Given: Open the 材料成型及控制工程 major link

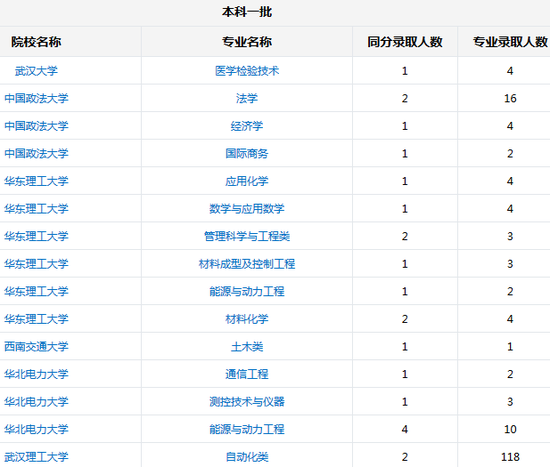Looking at the screenshot, I should [247, 264].
